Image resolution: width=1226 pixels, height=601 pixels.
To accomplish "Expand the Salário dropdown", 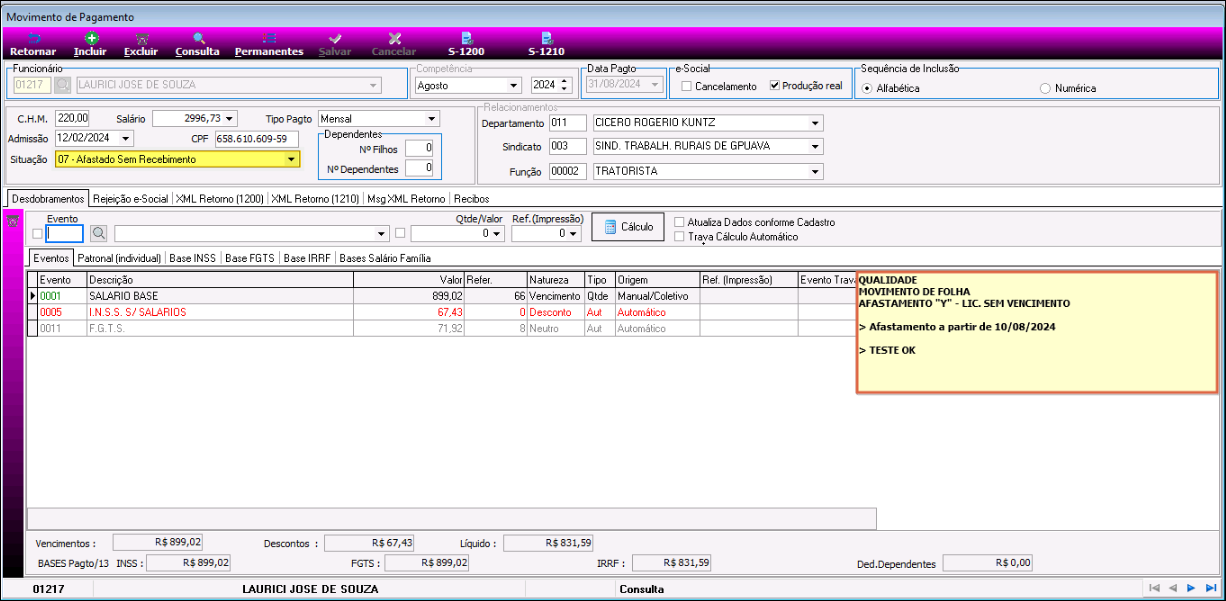I will point(231,118).
